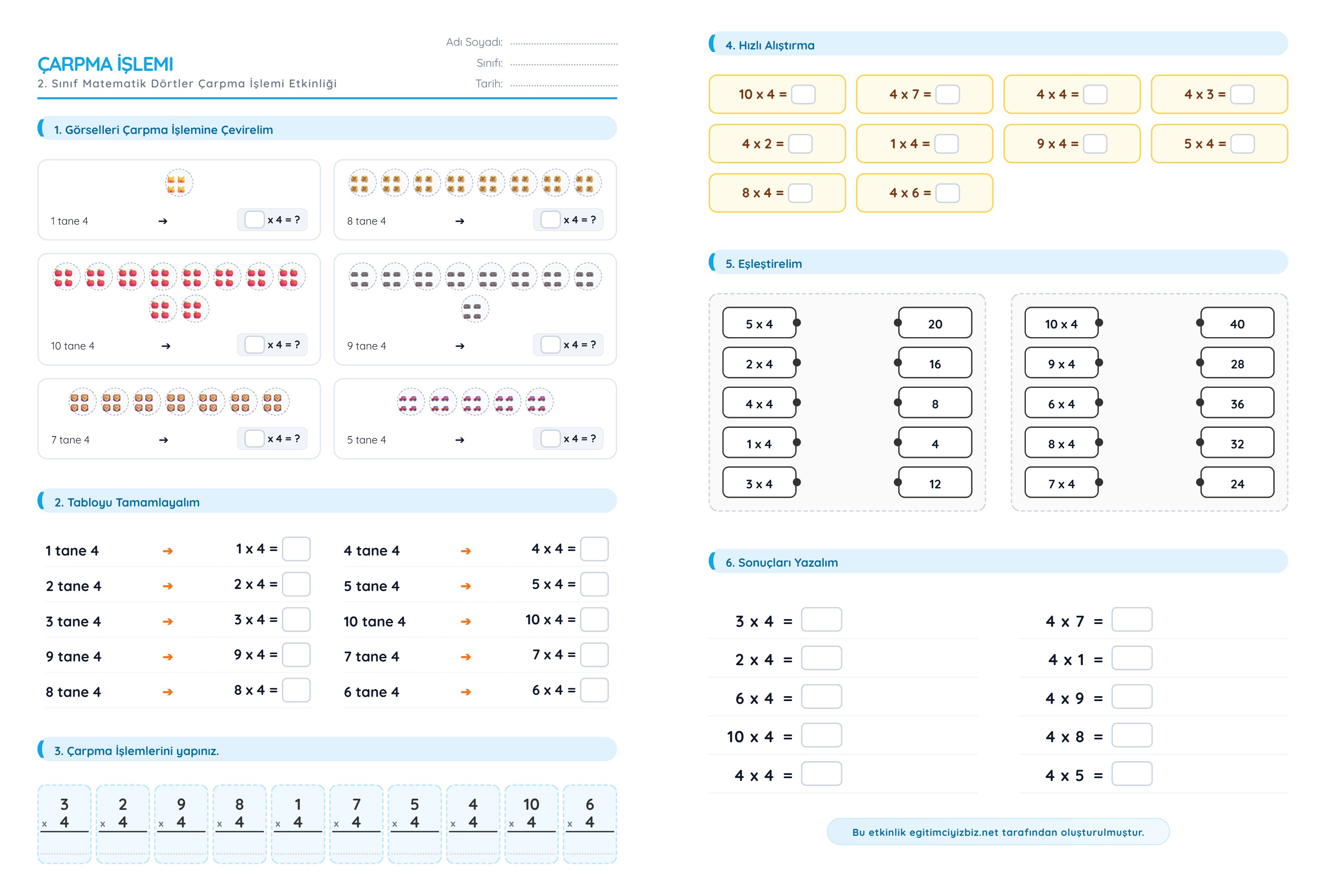1326x896 pixels.
Task: Click the answer box for 10 x 4 in Hızlı Alıştırma
Action: tap(803, 94)
